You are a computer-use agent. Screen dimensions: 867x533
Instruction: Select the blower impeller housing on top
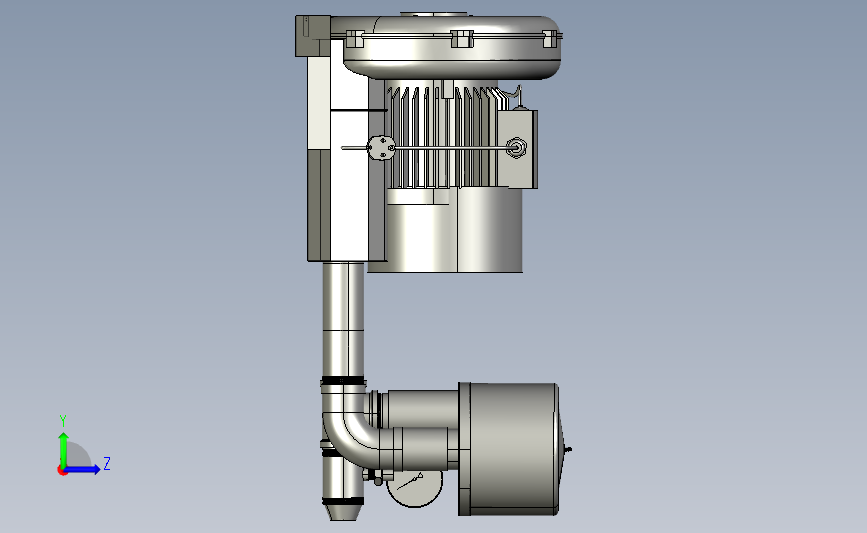tap(451, 46)
